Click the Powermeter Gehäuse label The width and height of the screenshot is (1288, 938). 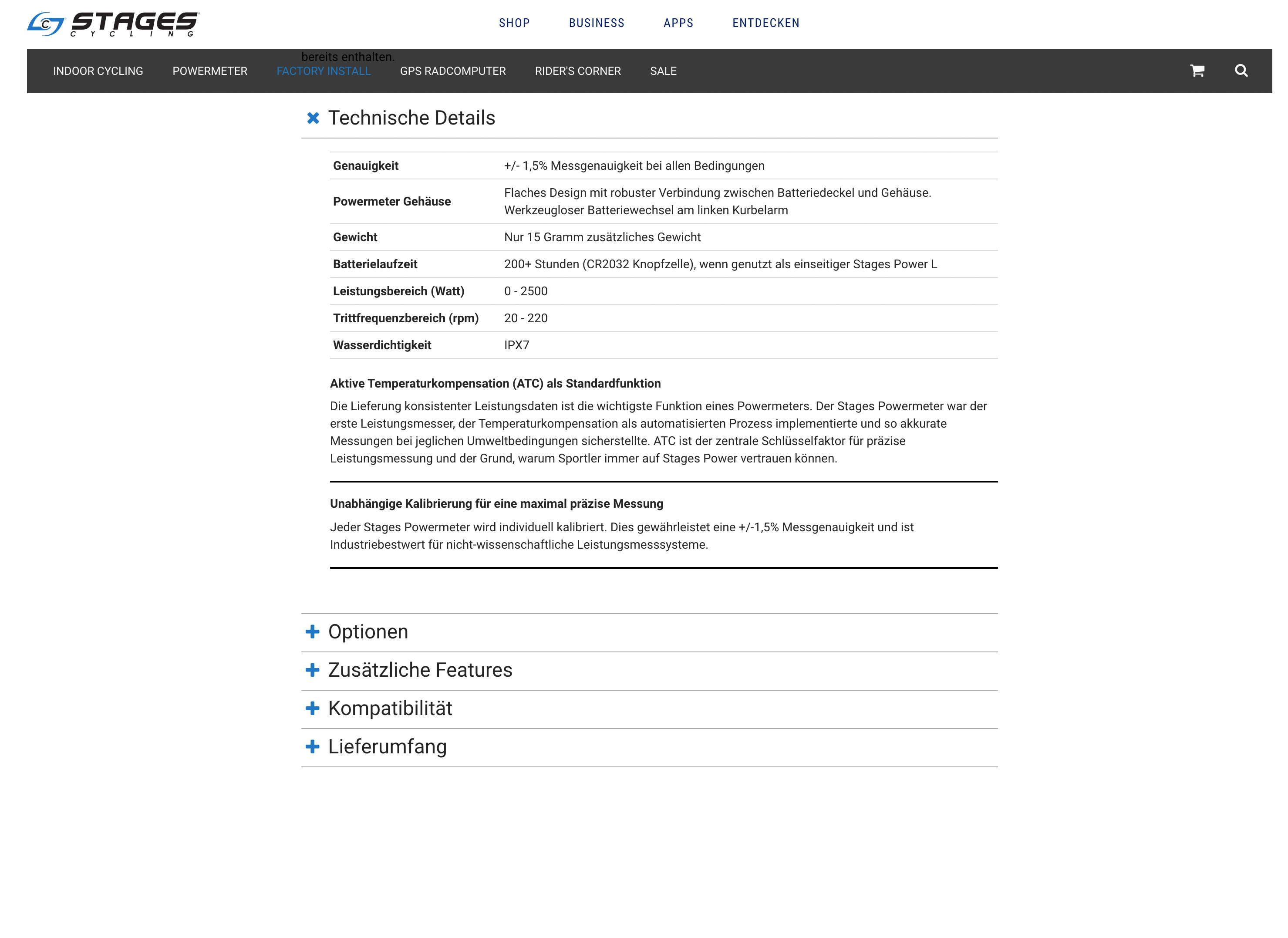click(392, 202)
